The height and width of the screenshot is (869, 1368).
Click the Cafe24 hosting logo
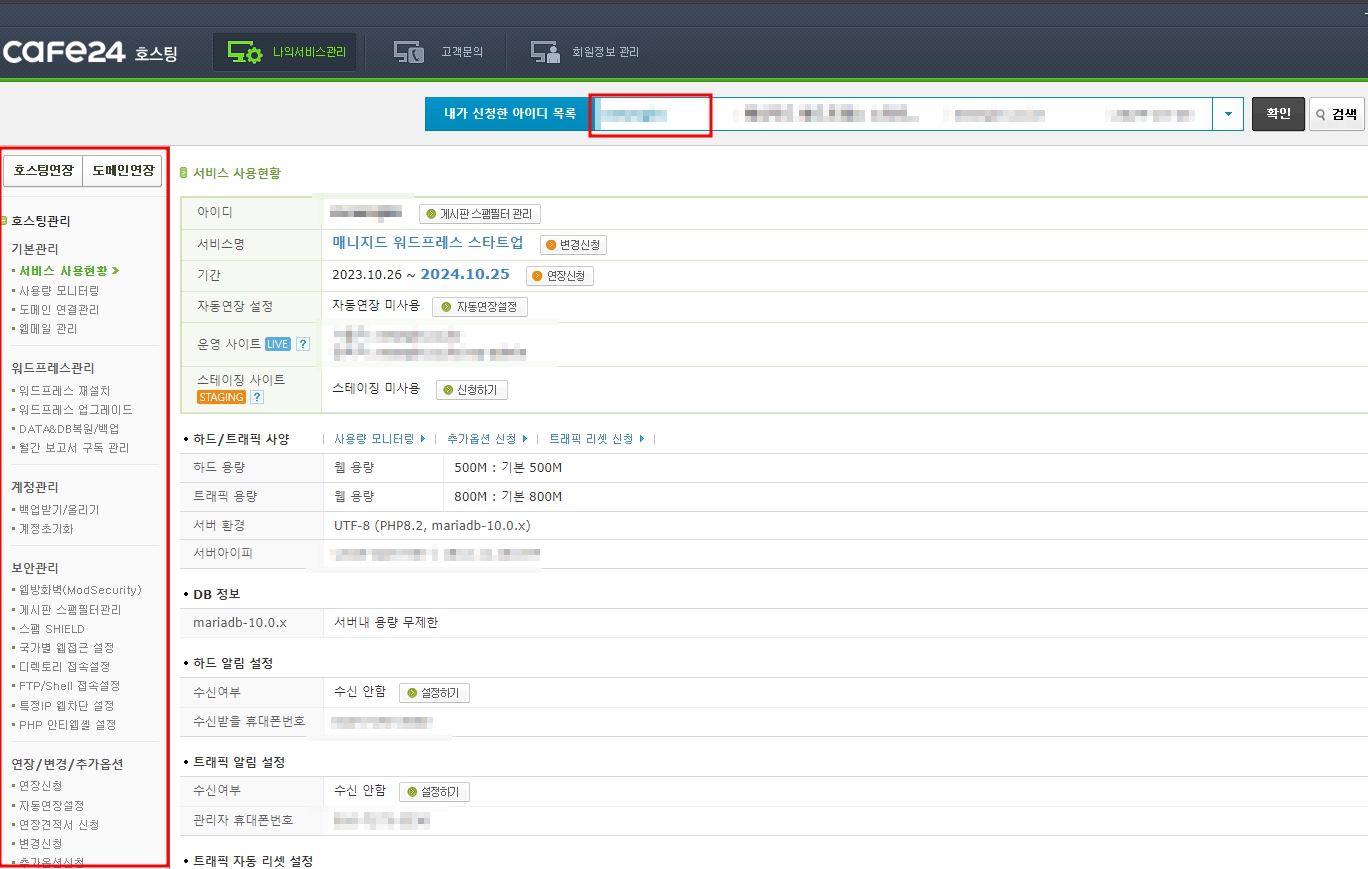pyautogui.click(x=90, y=52)
